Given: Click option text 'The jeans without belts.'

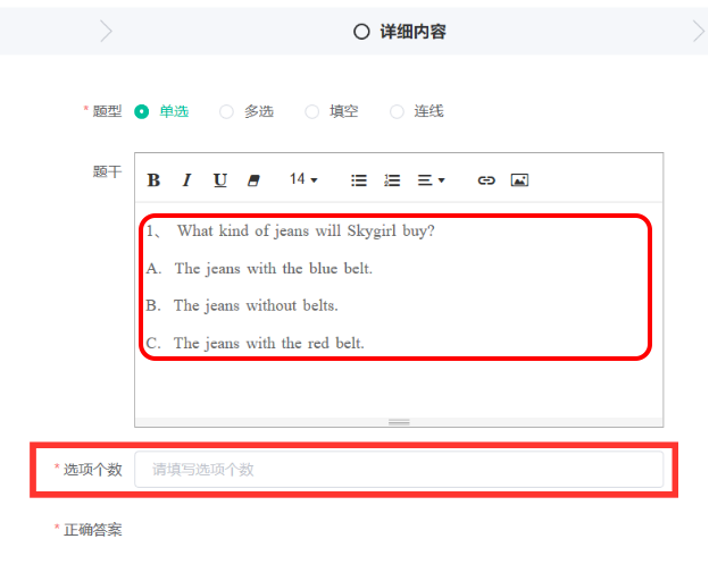Looking at the screenshot, I should (256, 306).
